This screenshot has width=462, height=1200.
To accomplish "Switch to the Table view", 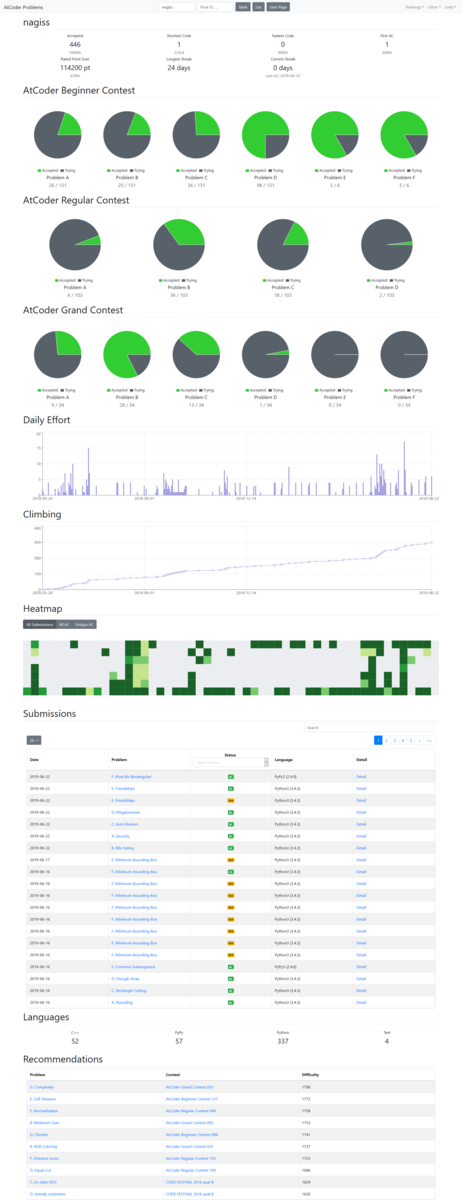I will 242,7.
